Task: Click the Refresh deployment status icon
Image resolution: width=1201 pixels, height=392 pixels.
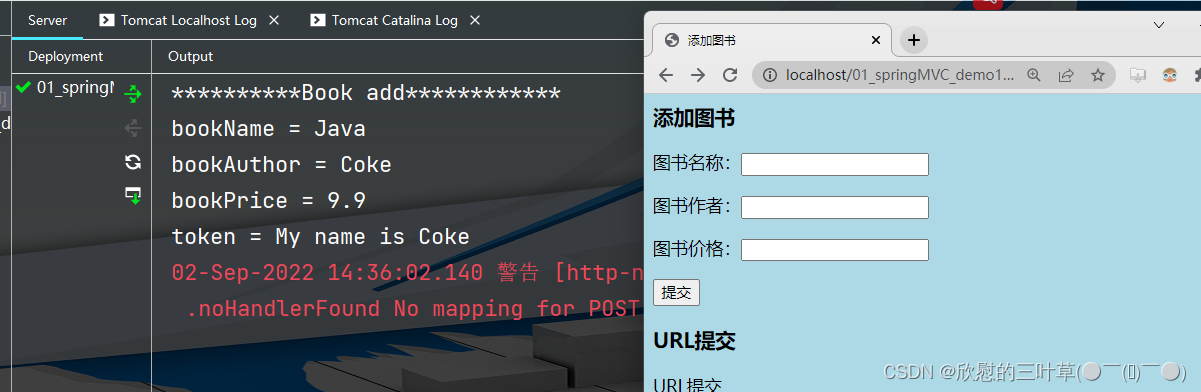Action: (133, 162)
